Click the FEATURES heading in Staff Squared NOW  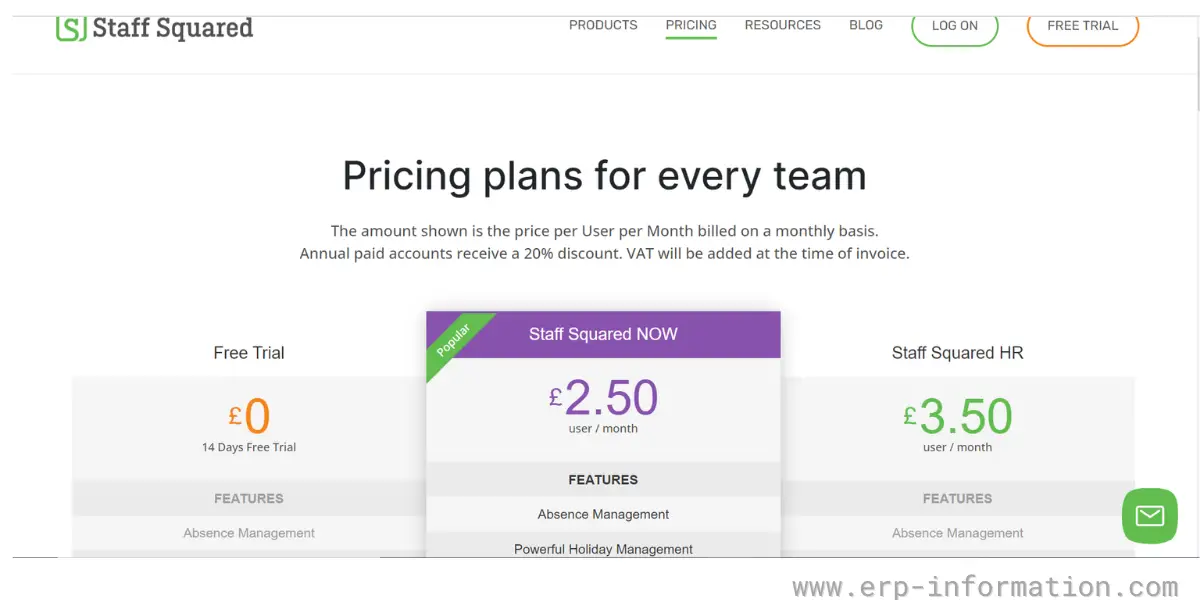pyautogui.click(x=603, y=480)
